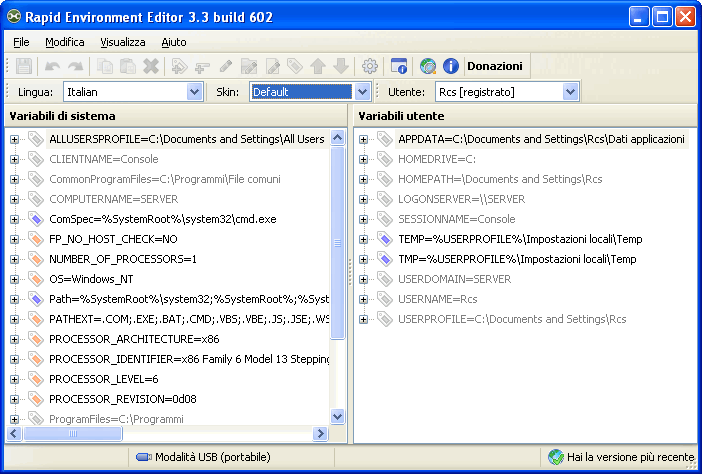
Task: Select the PROCESSOR_LEVEL=6 row
Action: 103,379
